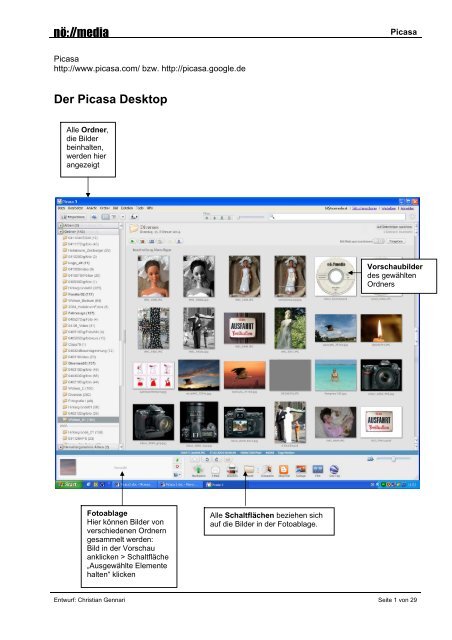The width and height of the screenshot is (452, 640).
Task: Click the green upload arrow button
Action: (x=198, y=469)
